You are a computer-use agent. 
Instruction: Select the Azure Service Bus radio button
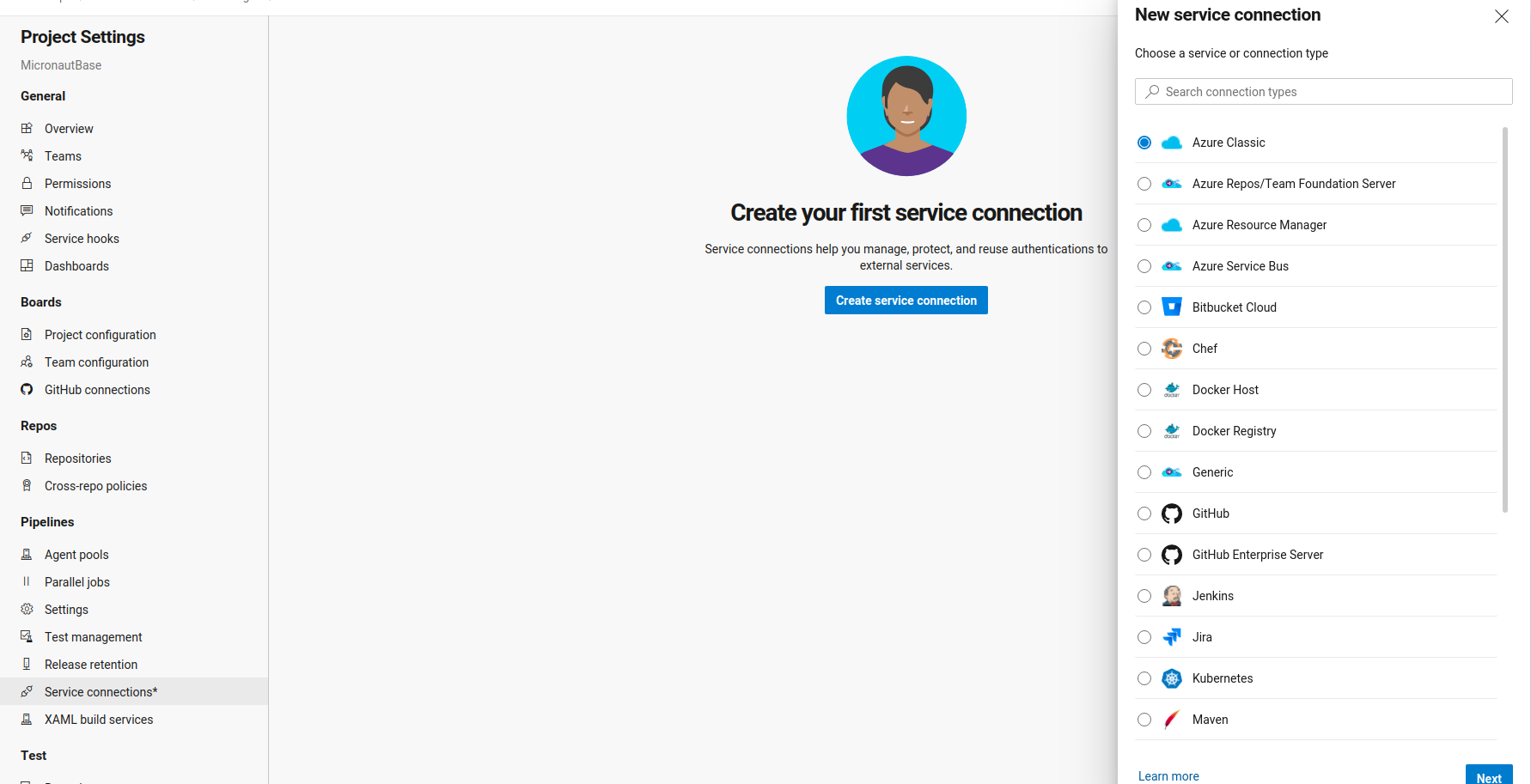1144,266
